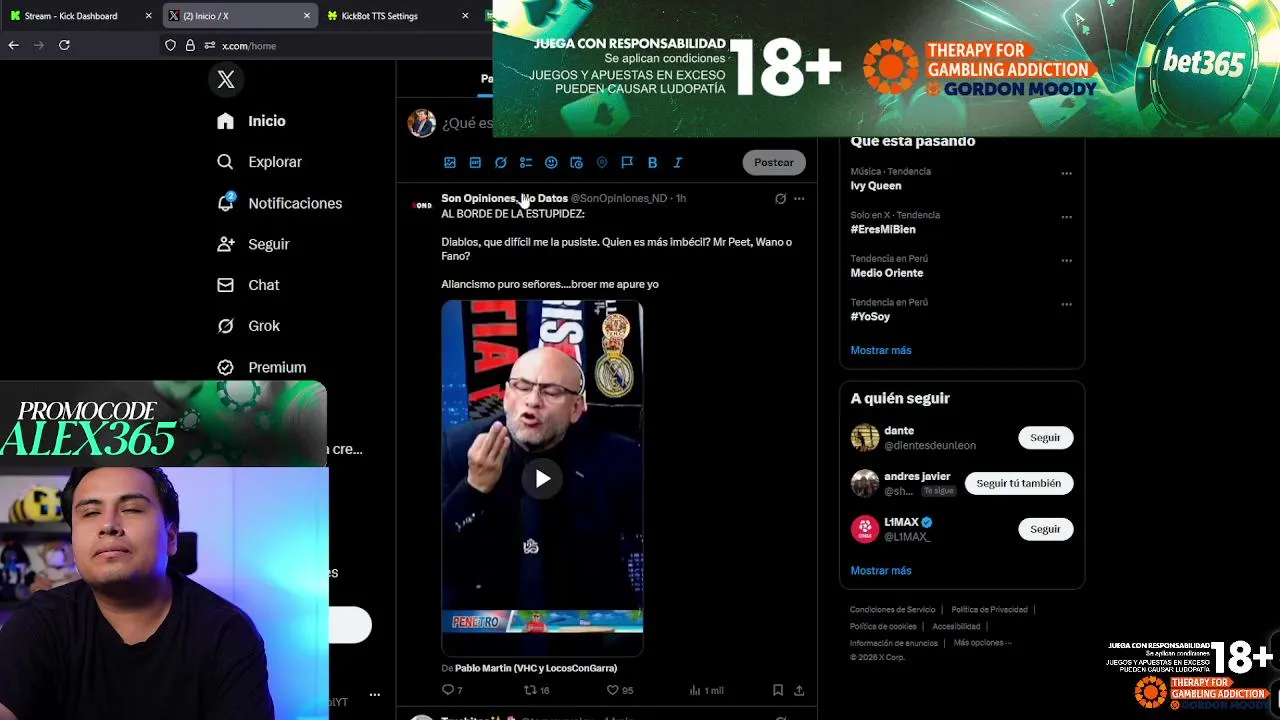Click flag icon in composer toolbar
Image resolution: width=1280 pixels, height=720 pixels.
click(627, 162)
